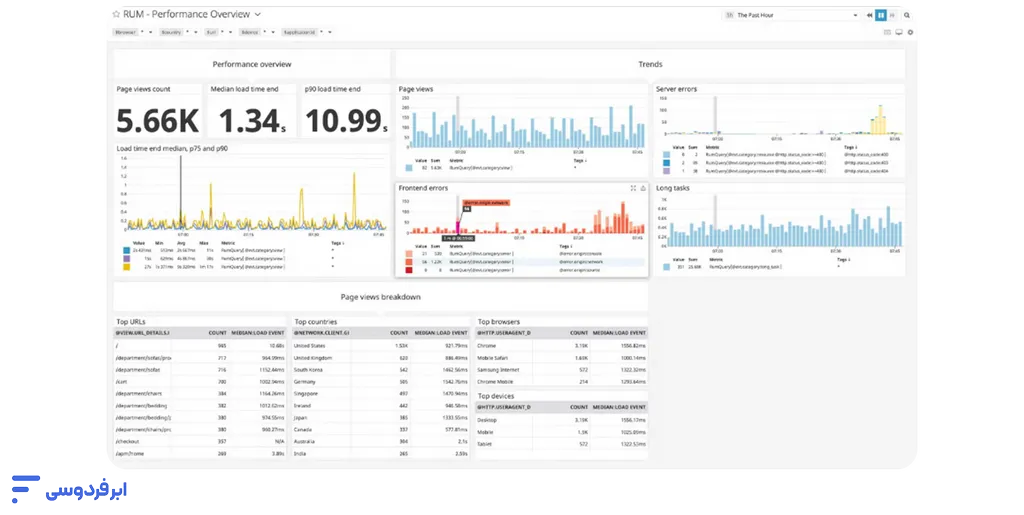The height and width of the screenshot is (515, 1024).
Task: Select the /cart row in Top URLs
Action: pos(200,382)
